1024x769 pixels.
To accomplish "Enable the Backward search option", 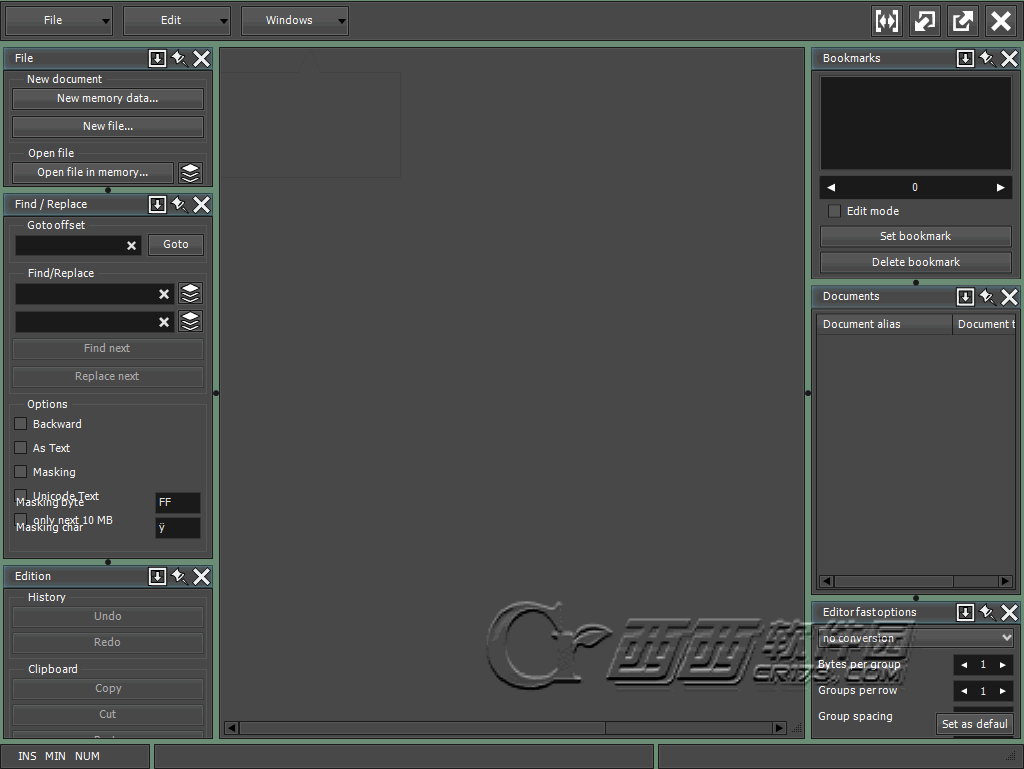I will point(21,424).
